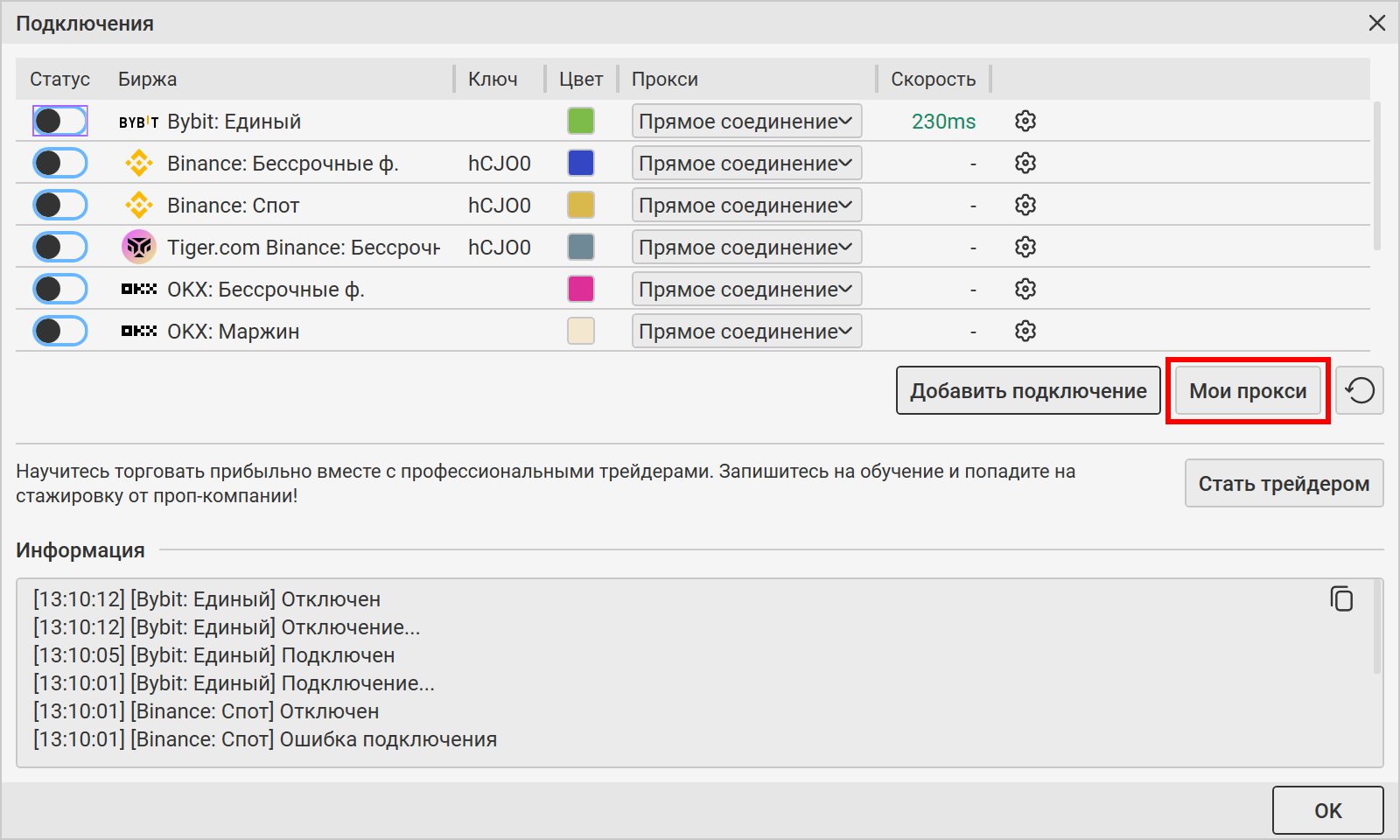Screen dimensions: 1400x840
Task: Pick the pink color swatch for OKX
Action: (581, 289)
